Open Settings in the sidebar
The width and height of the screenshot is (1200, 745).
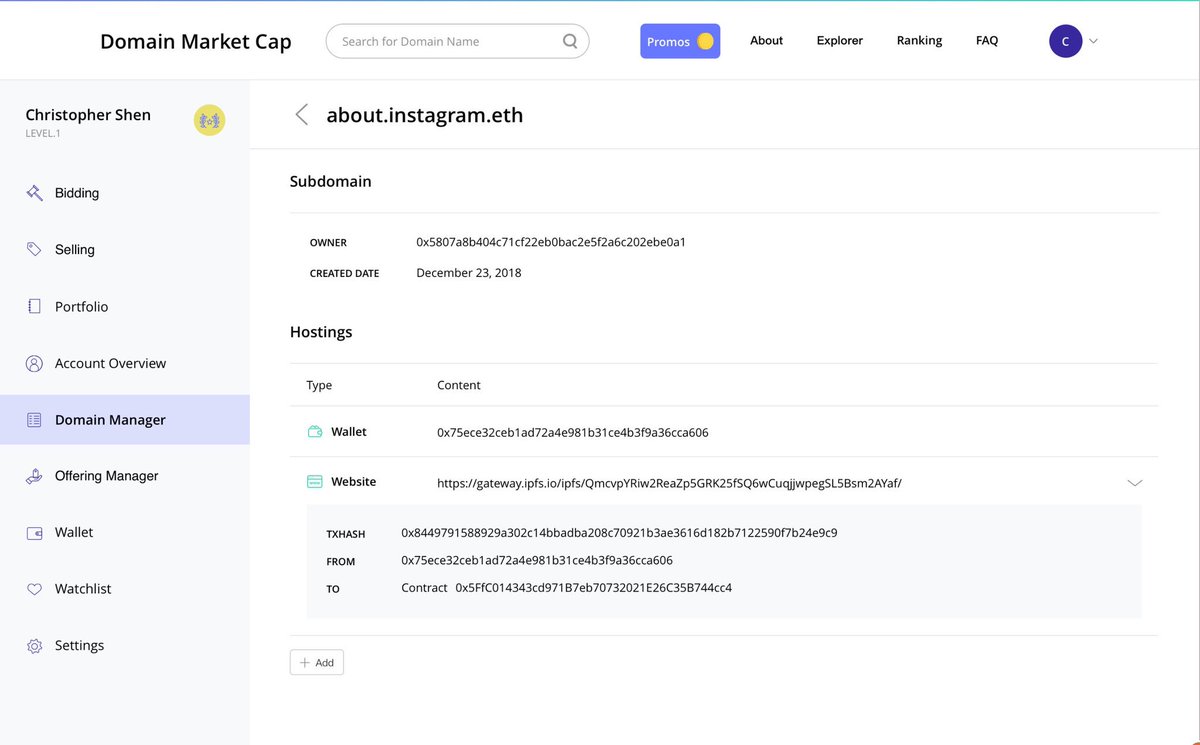pyautogui.click(x=79, y=646)
